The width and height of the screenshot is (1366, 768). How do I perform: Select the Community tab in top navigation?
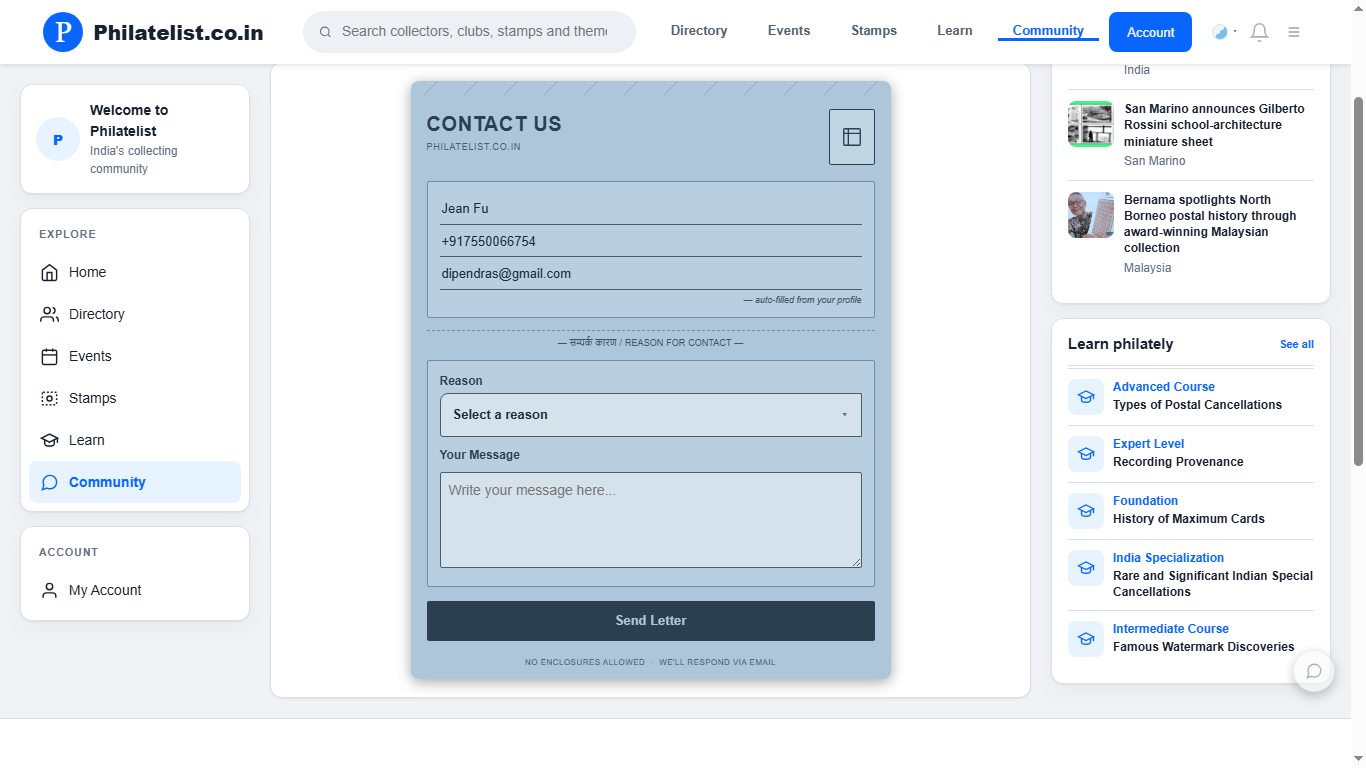pyautogui.click(x=1048, y=31)
